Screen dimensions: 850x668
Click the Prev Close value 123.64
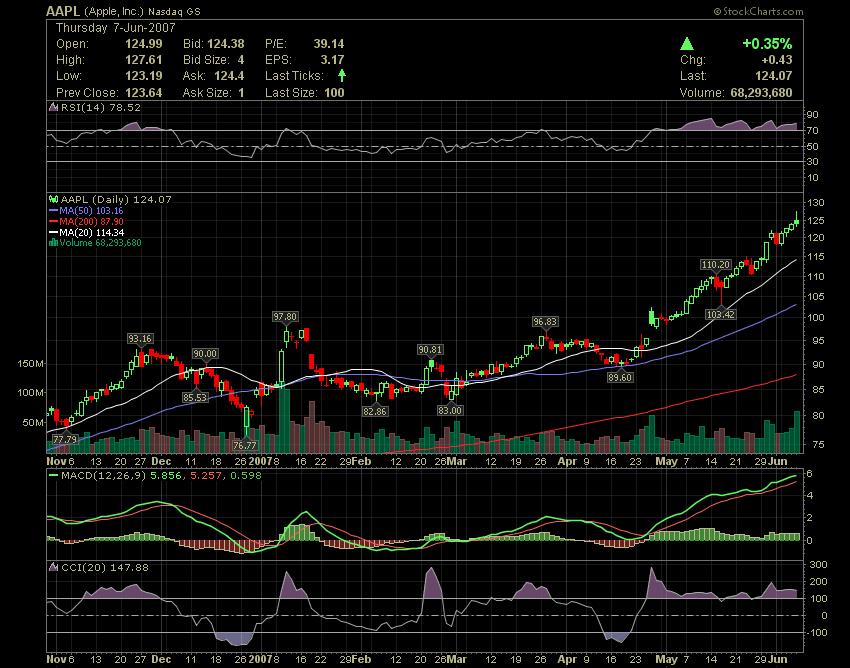click(144, 93)
